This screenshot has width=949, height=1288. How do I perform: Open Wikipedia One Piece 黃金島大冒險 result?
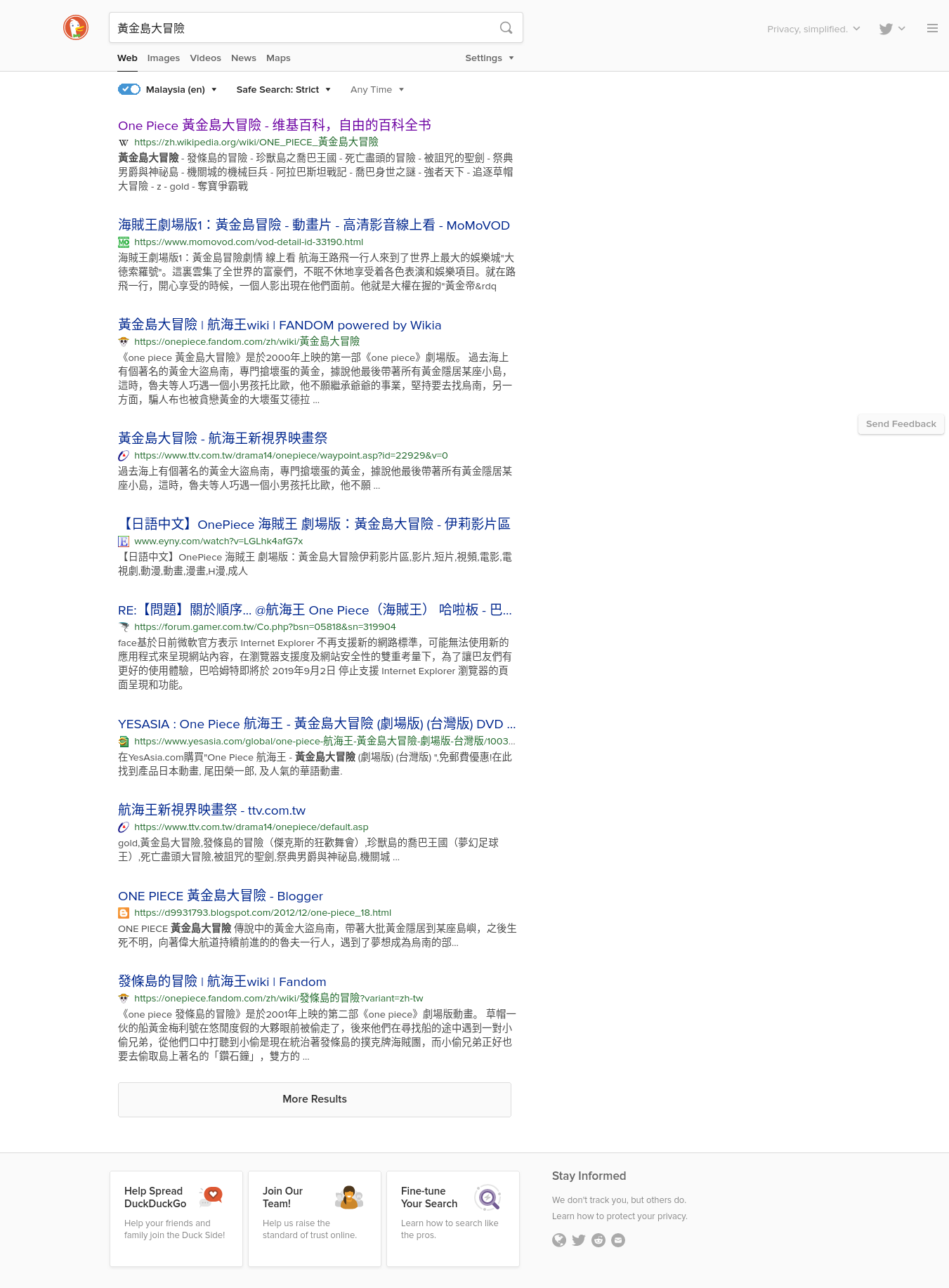point(275,126)
